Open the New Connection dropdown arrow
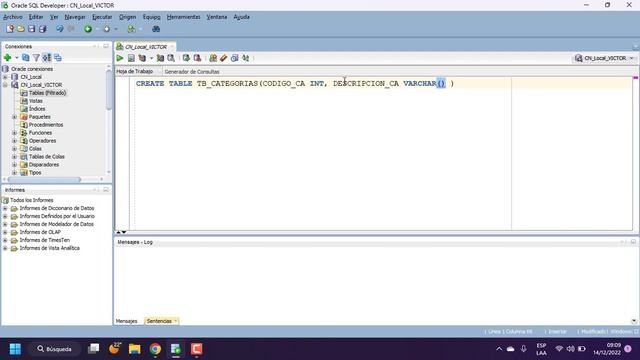640x360 pixels. click(x=17, y=58)
